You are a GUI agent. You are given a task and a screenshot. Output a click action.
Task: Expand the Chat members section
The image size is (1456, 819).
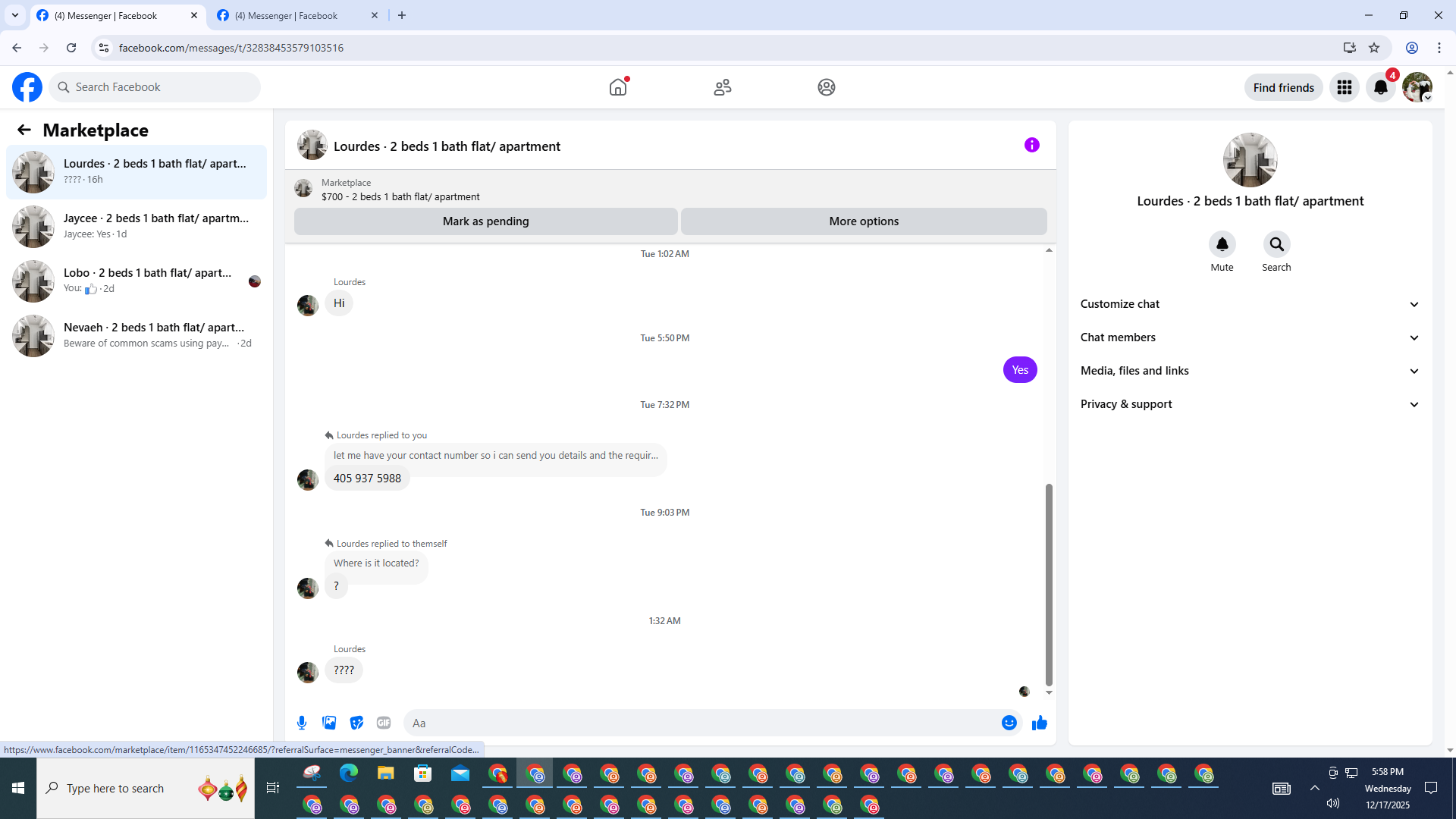coord(1250,337)
